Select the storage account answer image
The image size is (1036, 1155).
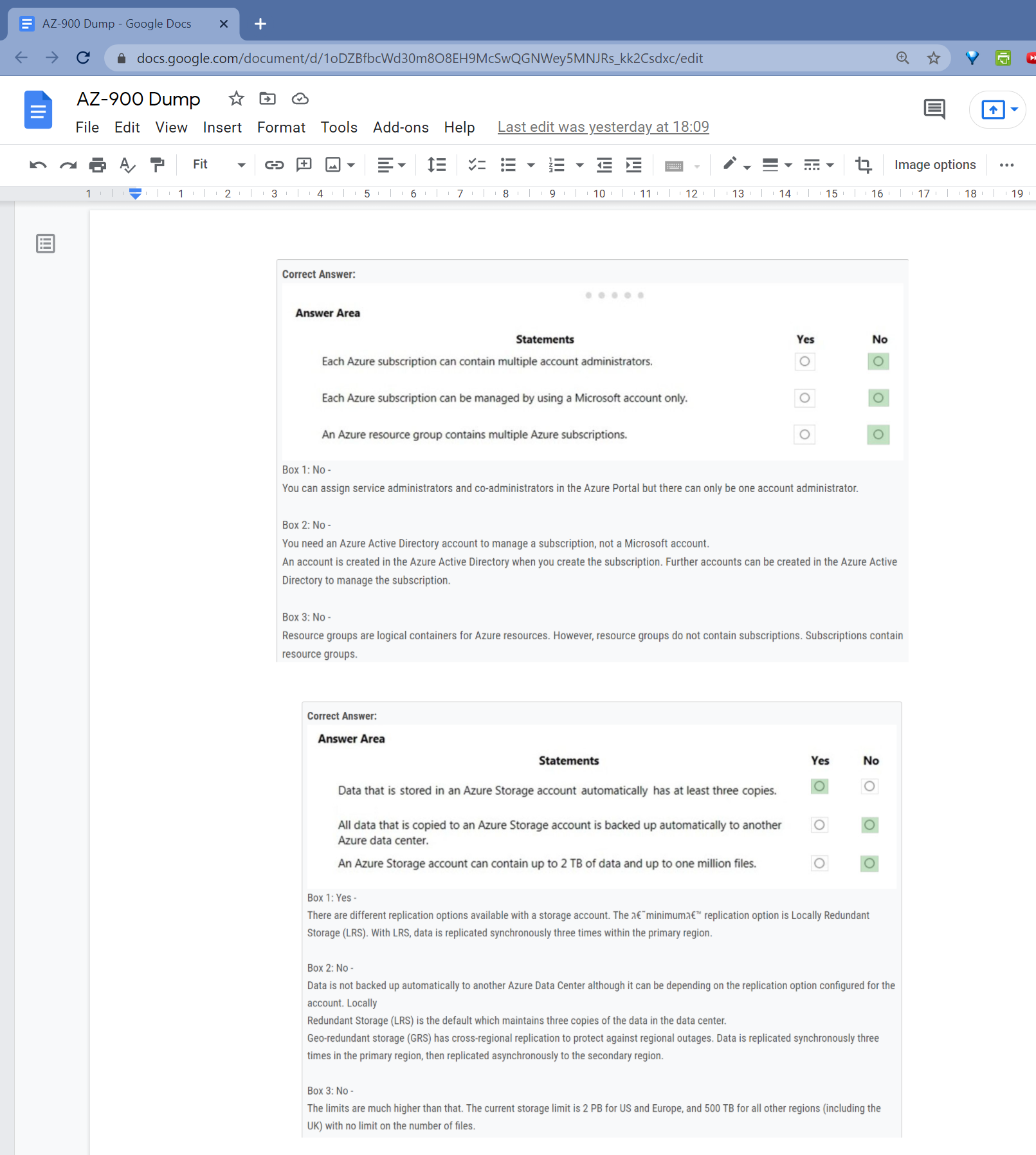tap(601, 920)
